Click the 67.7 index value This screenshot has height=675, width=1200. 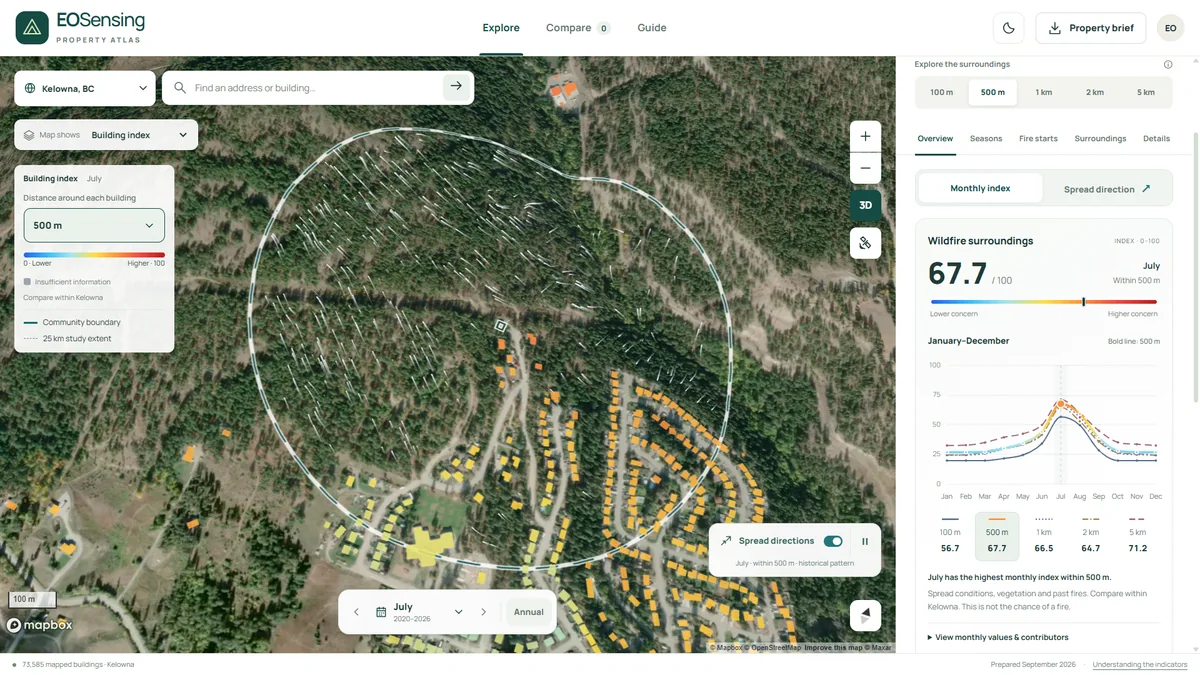pyautogui.click(x=958, y=273)
